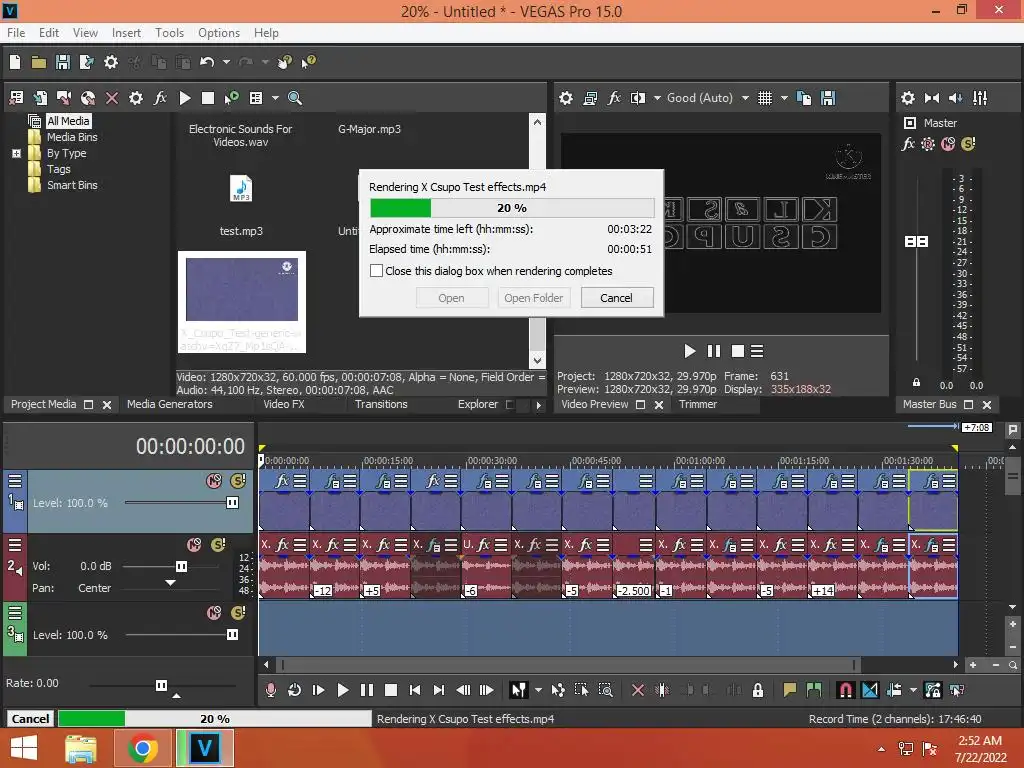
Task: Click the New Project icon
Action: 15,62
